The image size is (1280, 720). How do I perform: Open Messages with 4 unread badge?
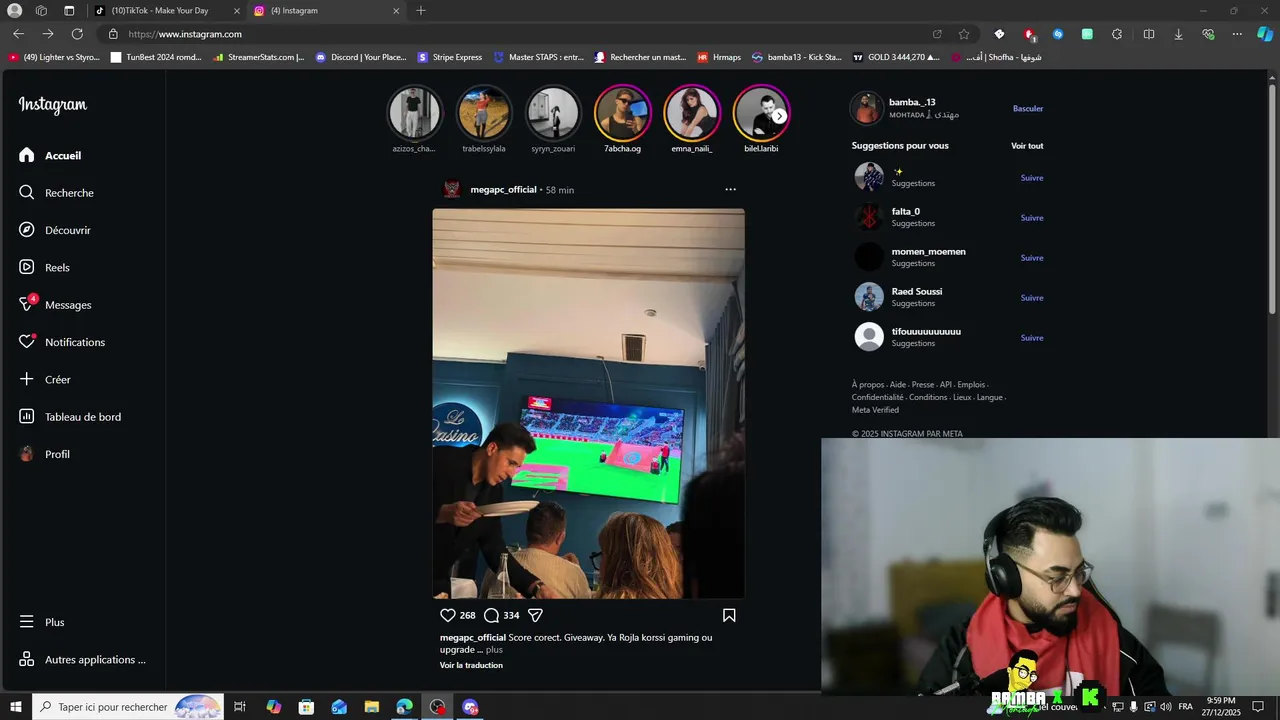pyautogui.click(x=55, y=305)
